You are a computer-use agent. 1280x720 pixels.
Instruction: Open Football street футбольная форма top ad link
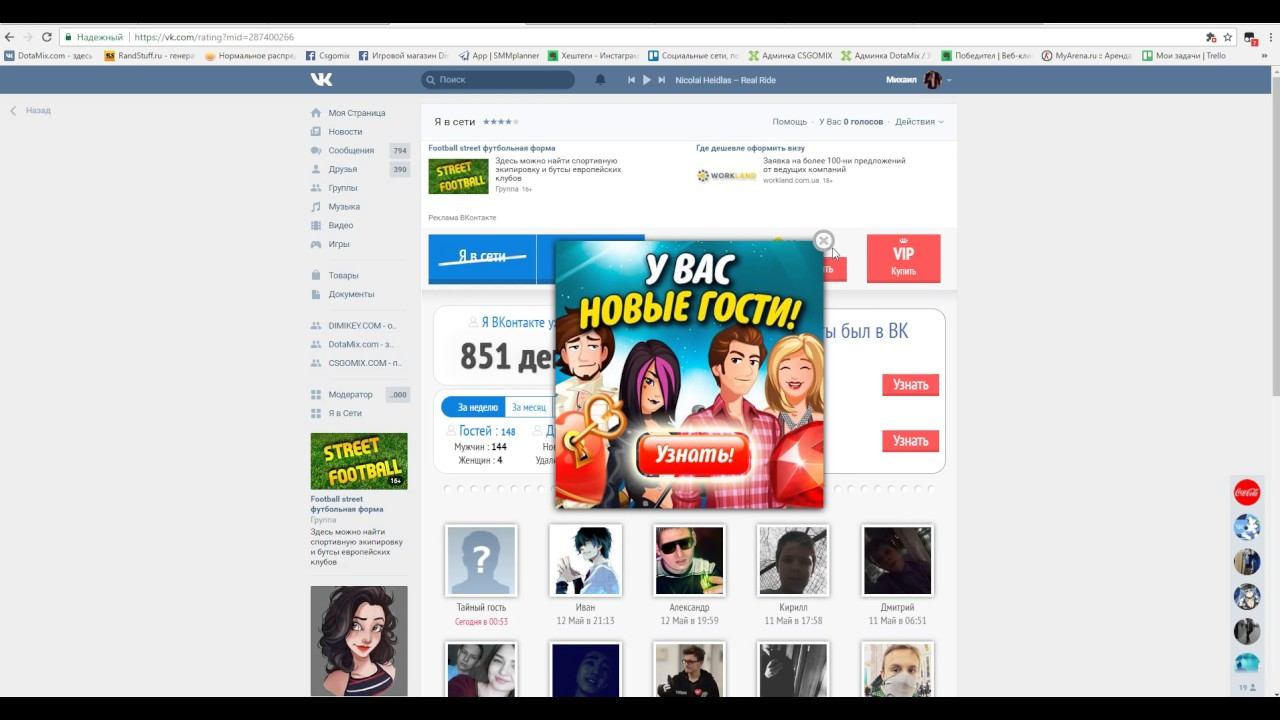(x=492, y=148)
